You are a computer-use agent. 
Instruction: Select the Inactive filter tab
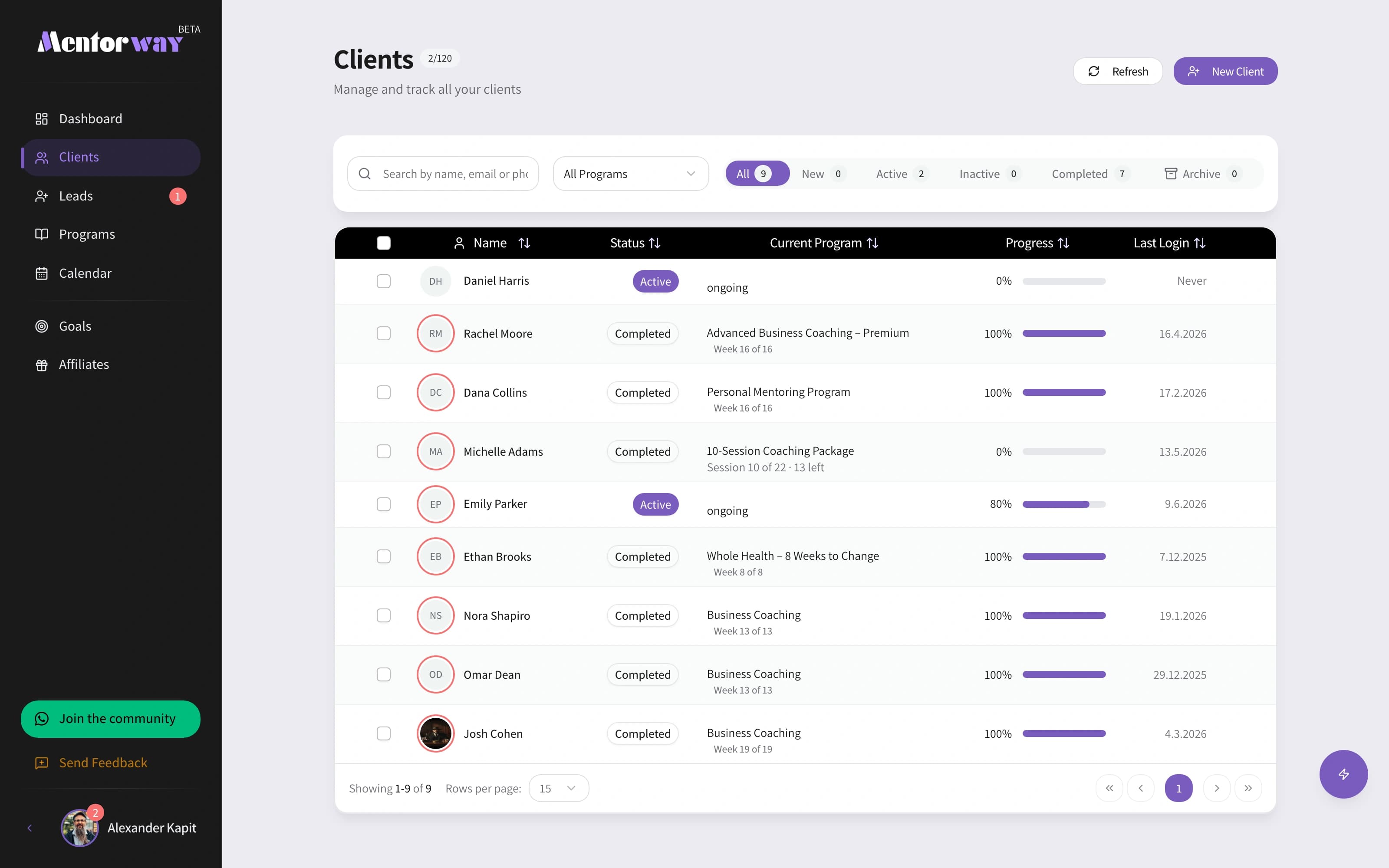click(990, 174)
